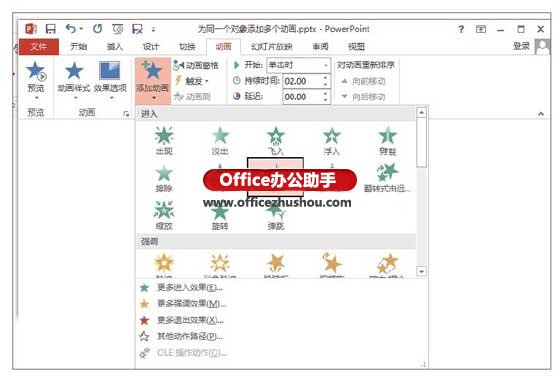Click the Redo icon in quick access toolbar
The image size is (560, 379).
click(x=97, y=29)
